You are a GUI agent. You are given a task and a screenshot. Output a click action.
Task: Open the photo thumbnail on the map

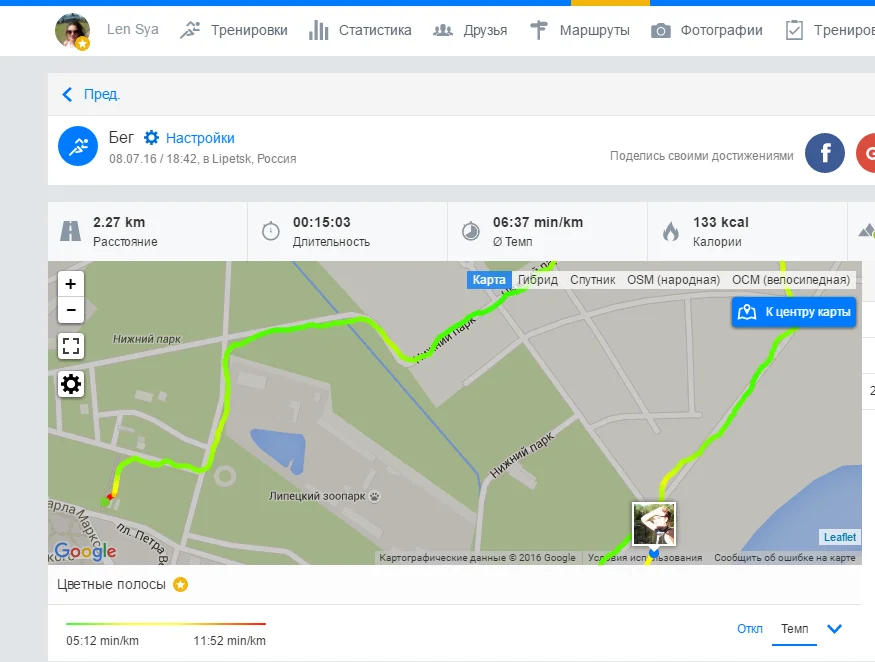click(654, 524)
